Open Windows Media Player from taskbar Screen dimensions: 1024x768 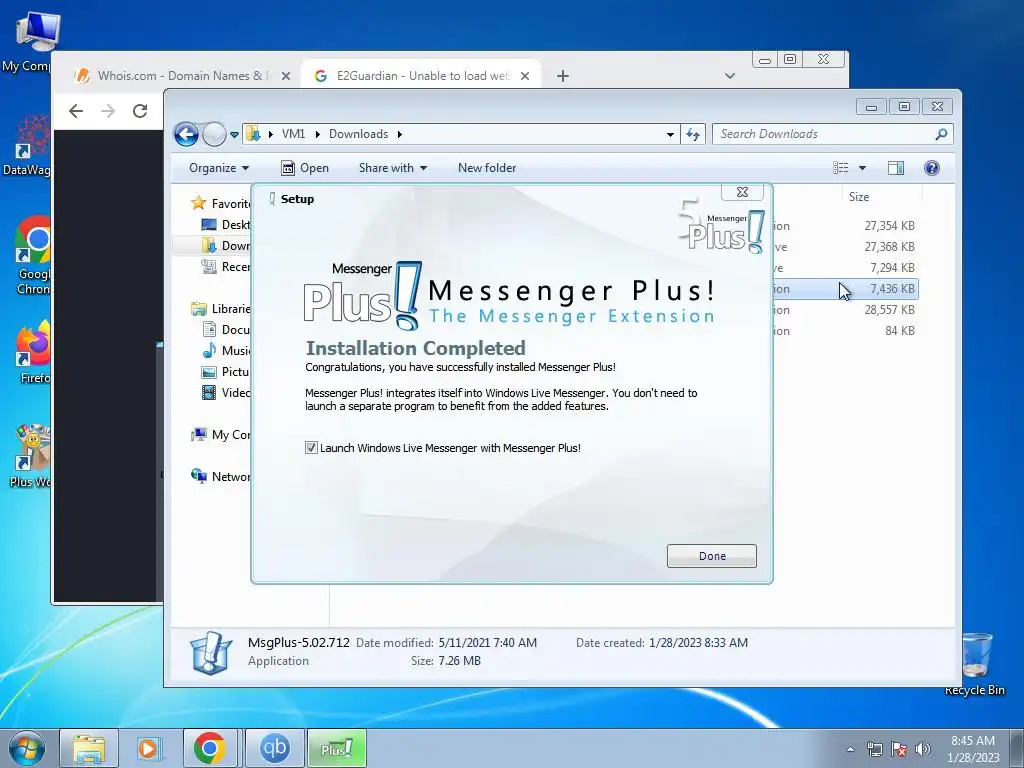pos(149,748)
